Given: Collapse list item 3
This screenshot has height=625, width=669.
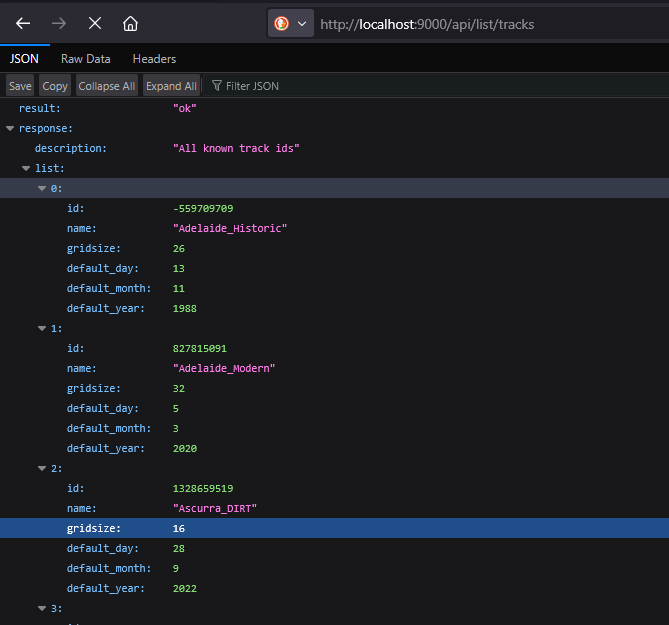Looking at the screenshot, I should [x=42, y=608].
